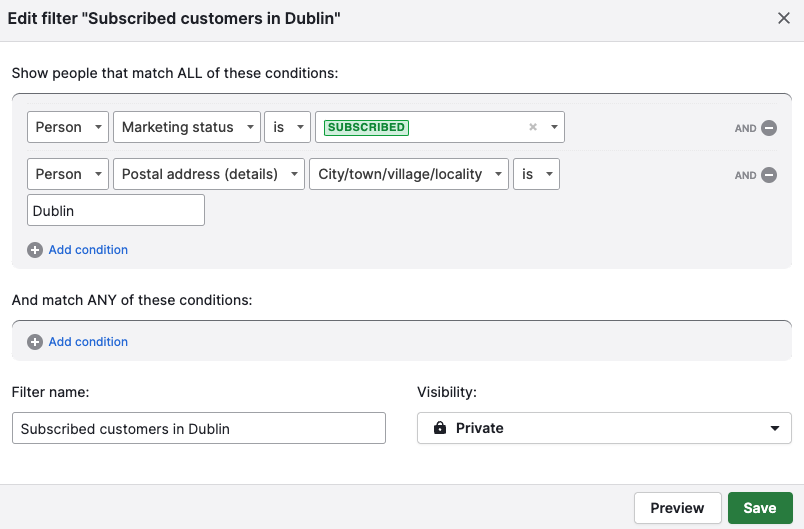Open the Postal address (details) dropdown
Image resolution: width=804 pixels, height=529 pixels.
click(x=209, y=174)
